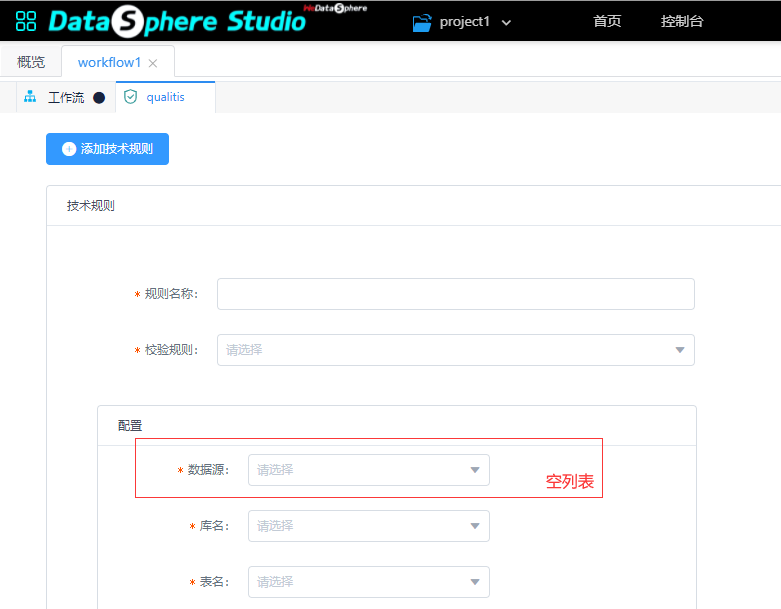Click the workflow hierarchy icon

click(30, 97)
